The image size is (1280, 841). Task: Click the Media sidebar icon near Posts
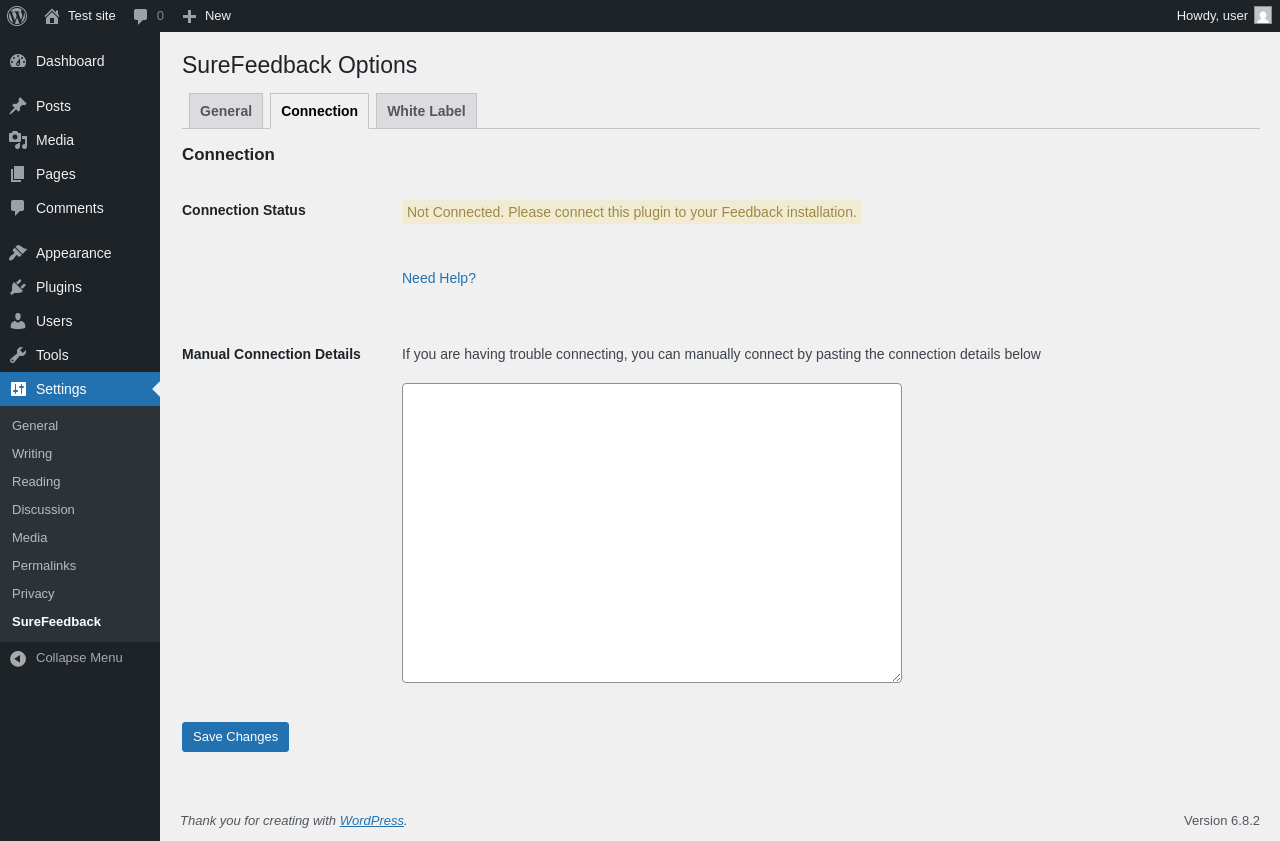[x=18, y=140]
